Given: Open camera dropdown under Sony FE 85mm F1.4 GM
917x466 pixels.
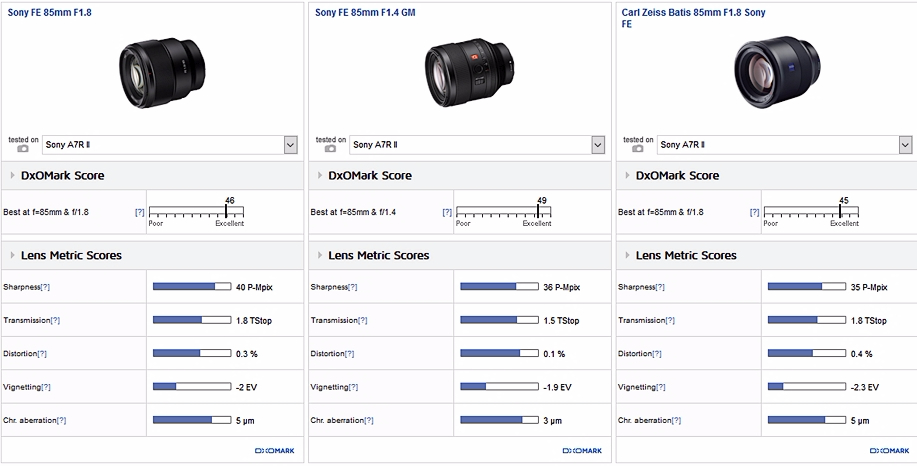Looking at the screenshot, I should point(598,145).
